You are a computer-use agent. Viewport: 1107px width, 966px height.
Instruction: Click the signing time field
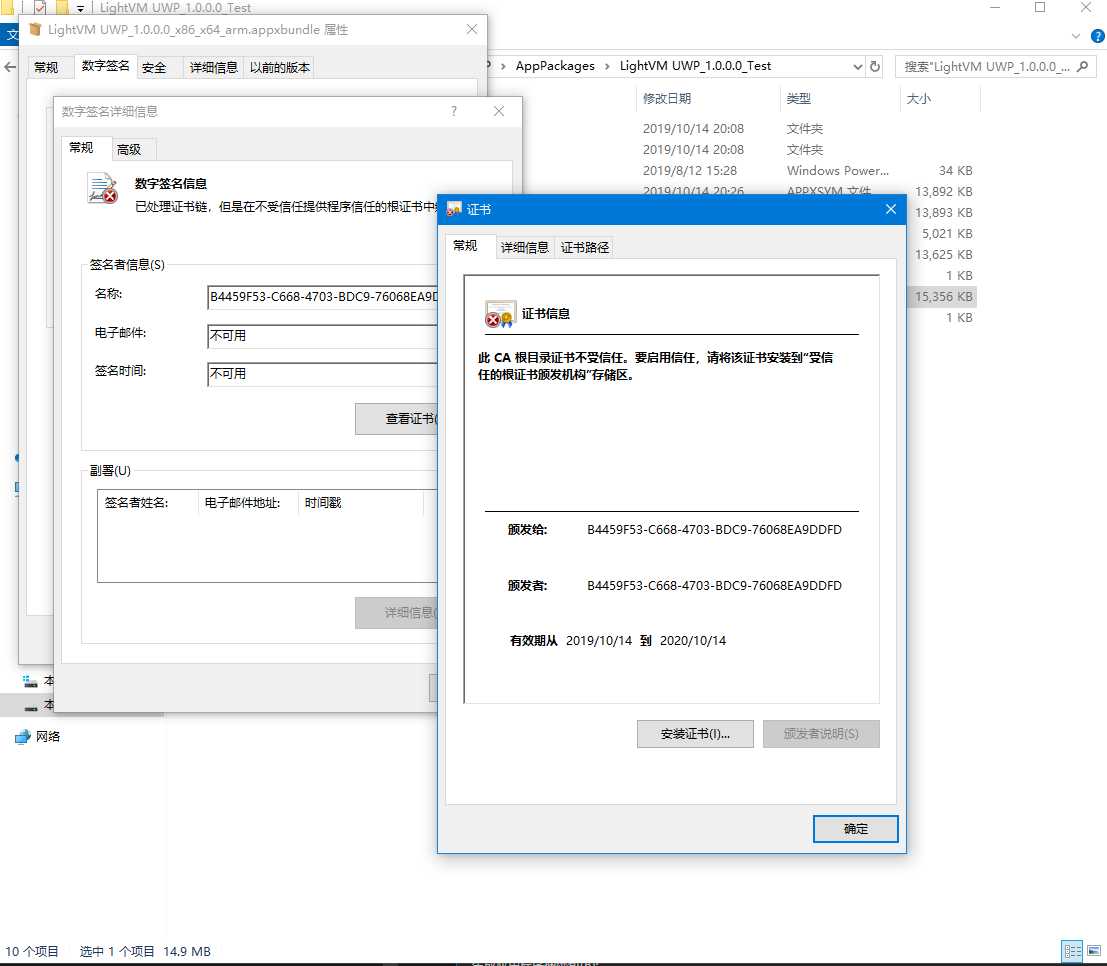point(323,374)
